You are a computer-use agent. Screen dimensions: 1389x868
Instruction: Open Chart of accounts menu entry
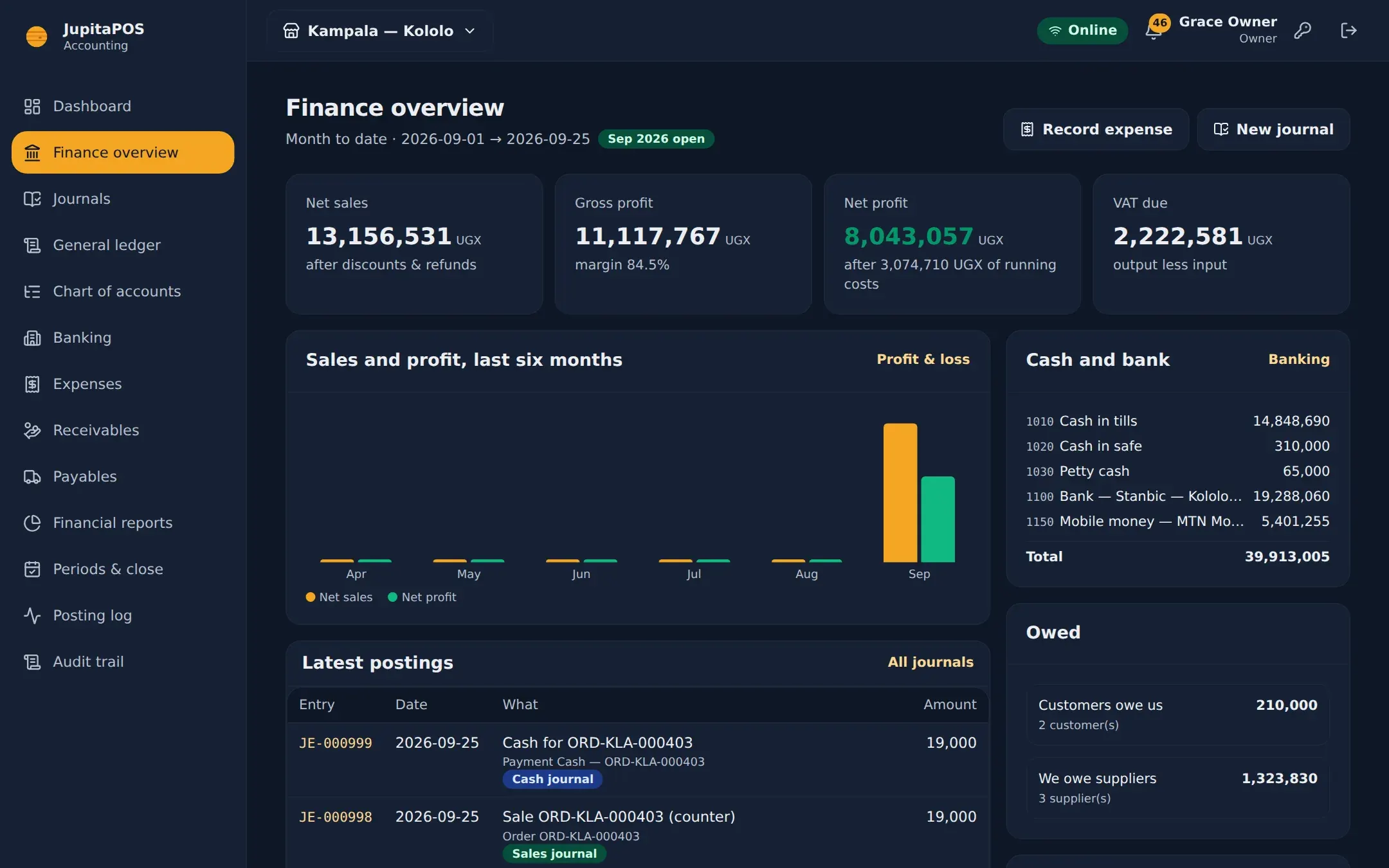point(123,291)
